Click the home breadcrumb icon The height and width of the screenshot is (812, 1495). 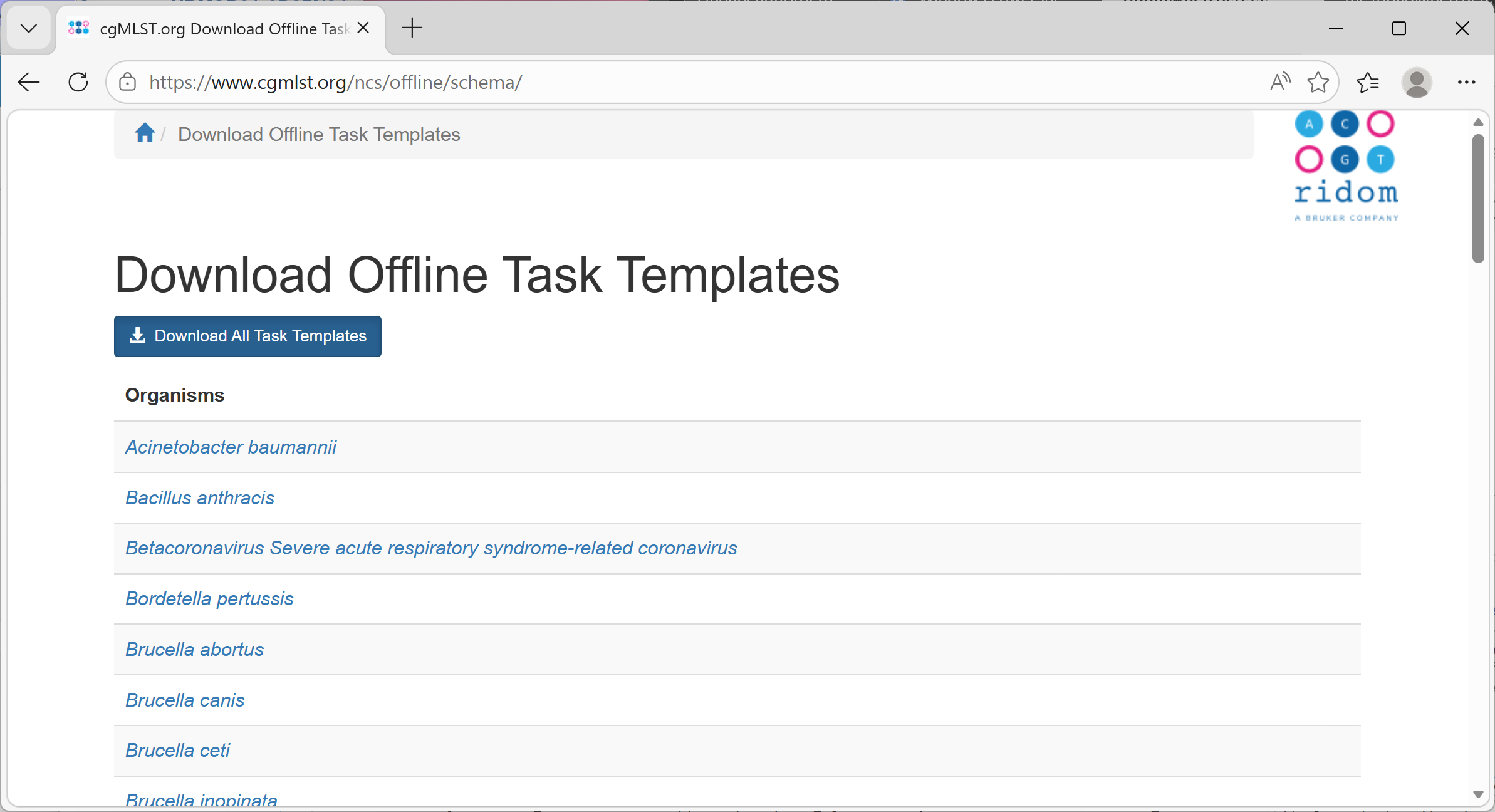(x=145, y=133)
